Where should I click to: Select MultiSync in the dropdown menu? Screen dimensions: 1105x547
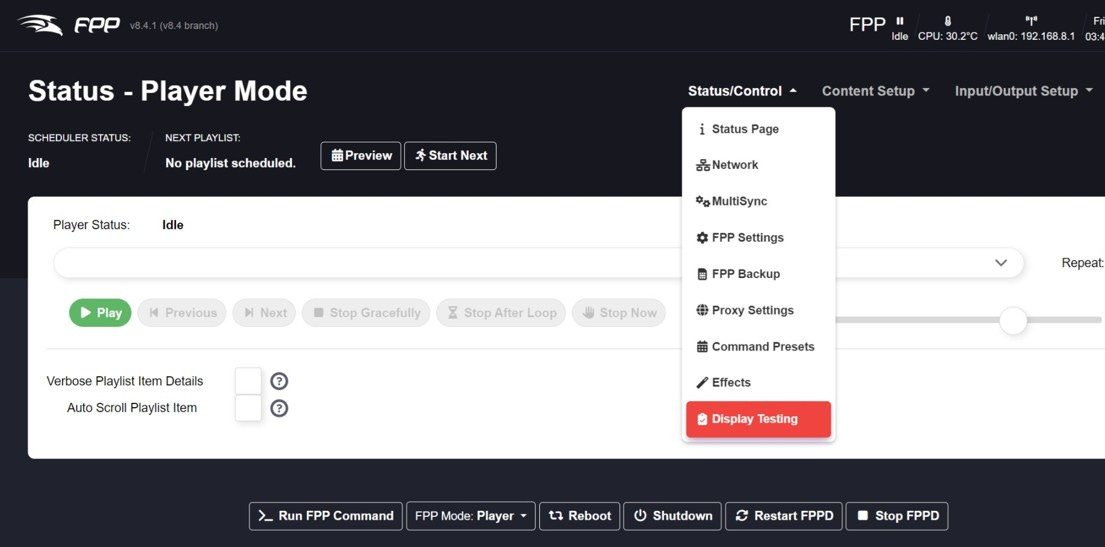[x=758, y=202]
